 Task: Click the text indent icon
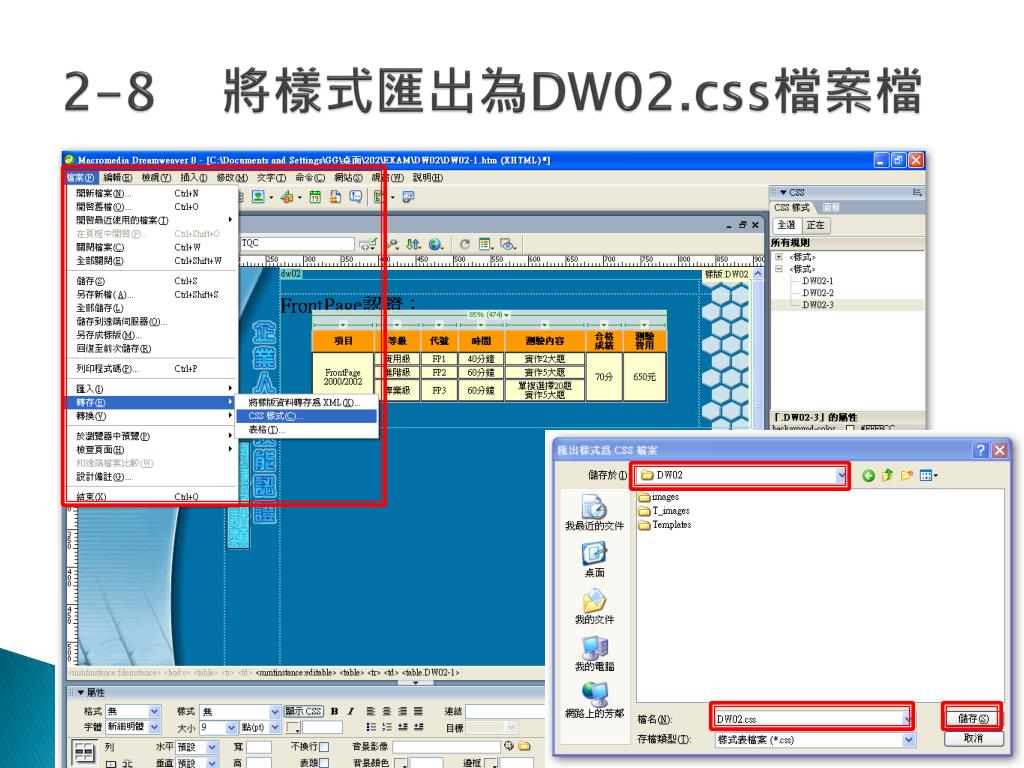point(418,727)
